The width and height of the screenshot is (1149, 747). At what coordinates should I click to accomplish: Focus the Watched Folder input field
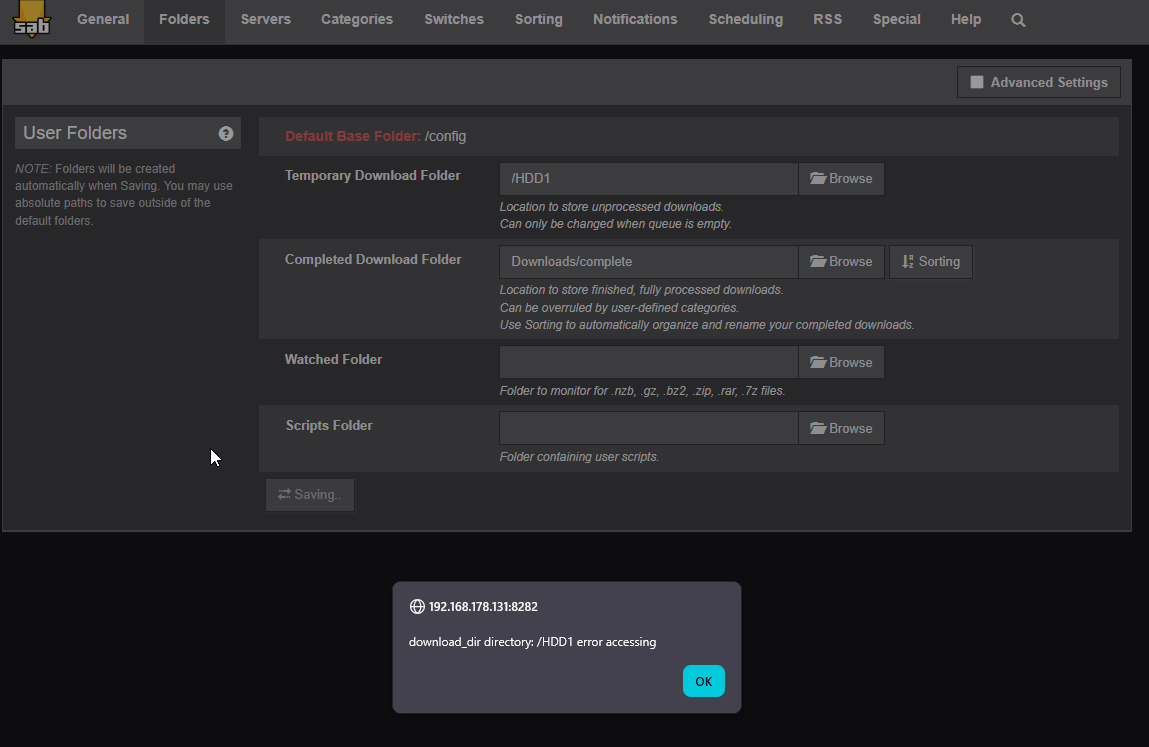pyautogui.click(x=648, y=363)
